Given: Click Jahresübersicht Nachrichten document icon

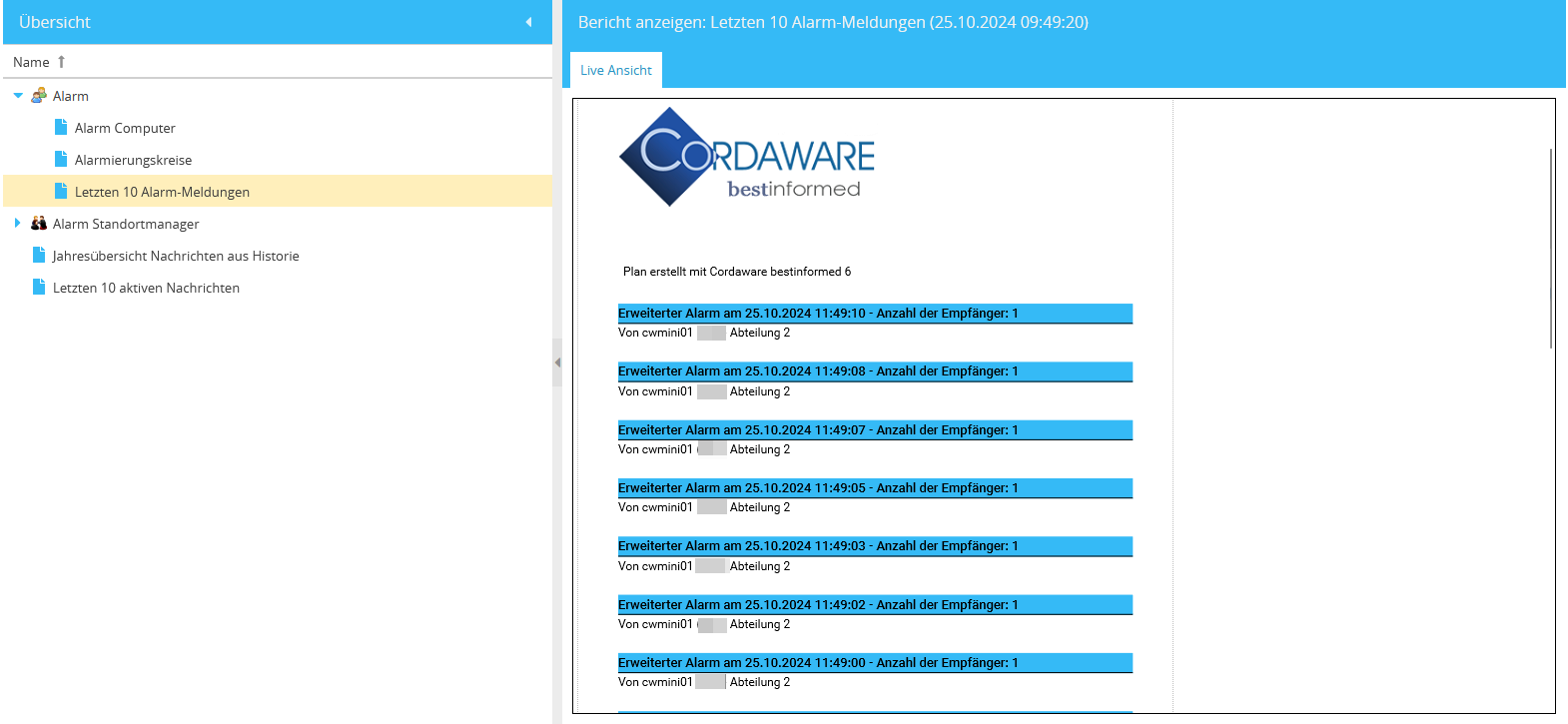Looking at the screenshot, I should pyautogui.click(x=39, y=256).
